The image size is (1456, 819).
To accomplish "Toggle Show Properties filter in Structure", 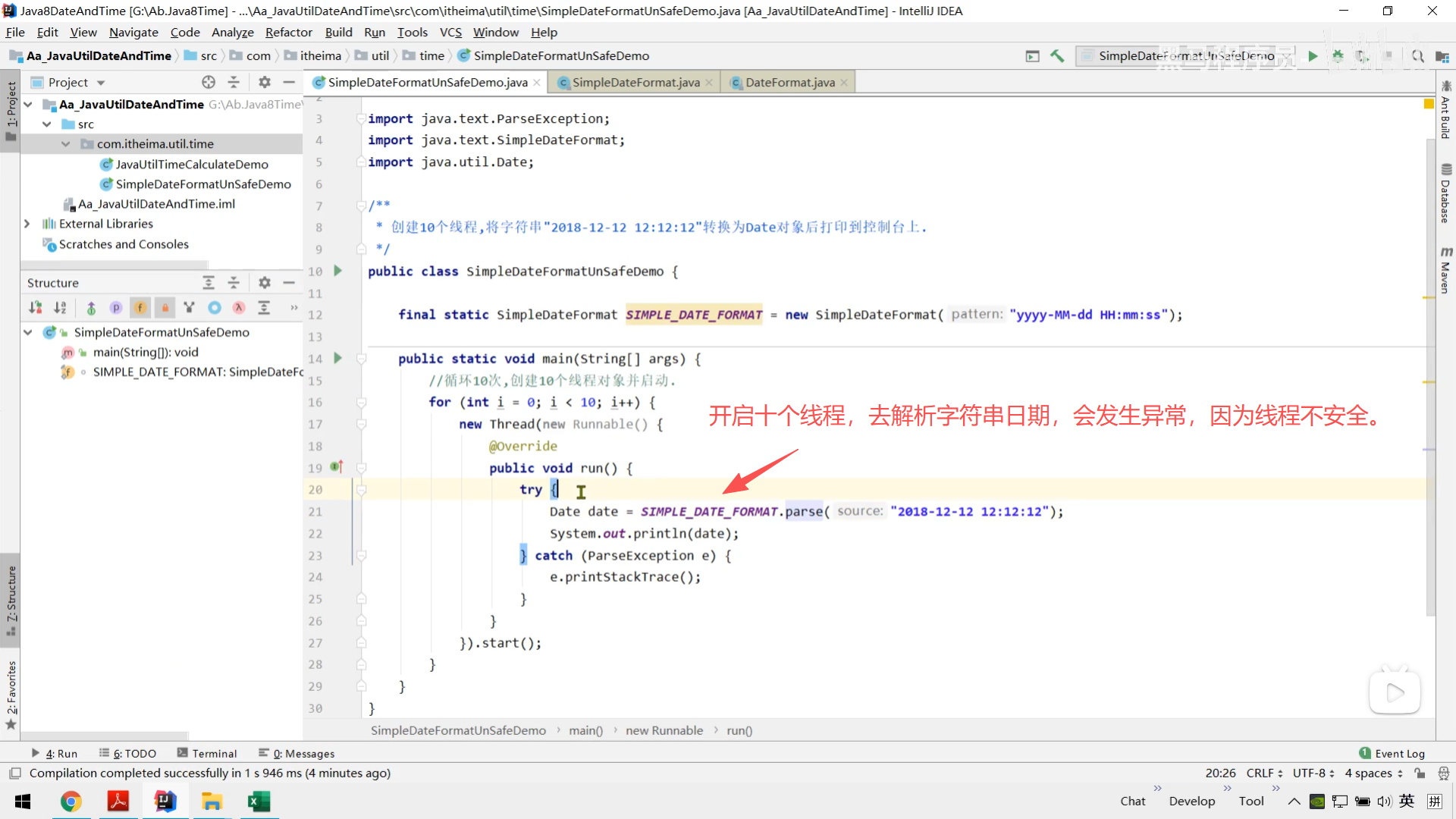I will (115, 307).
